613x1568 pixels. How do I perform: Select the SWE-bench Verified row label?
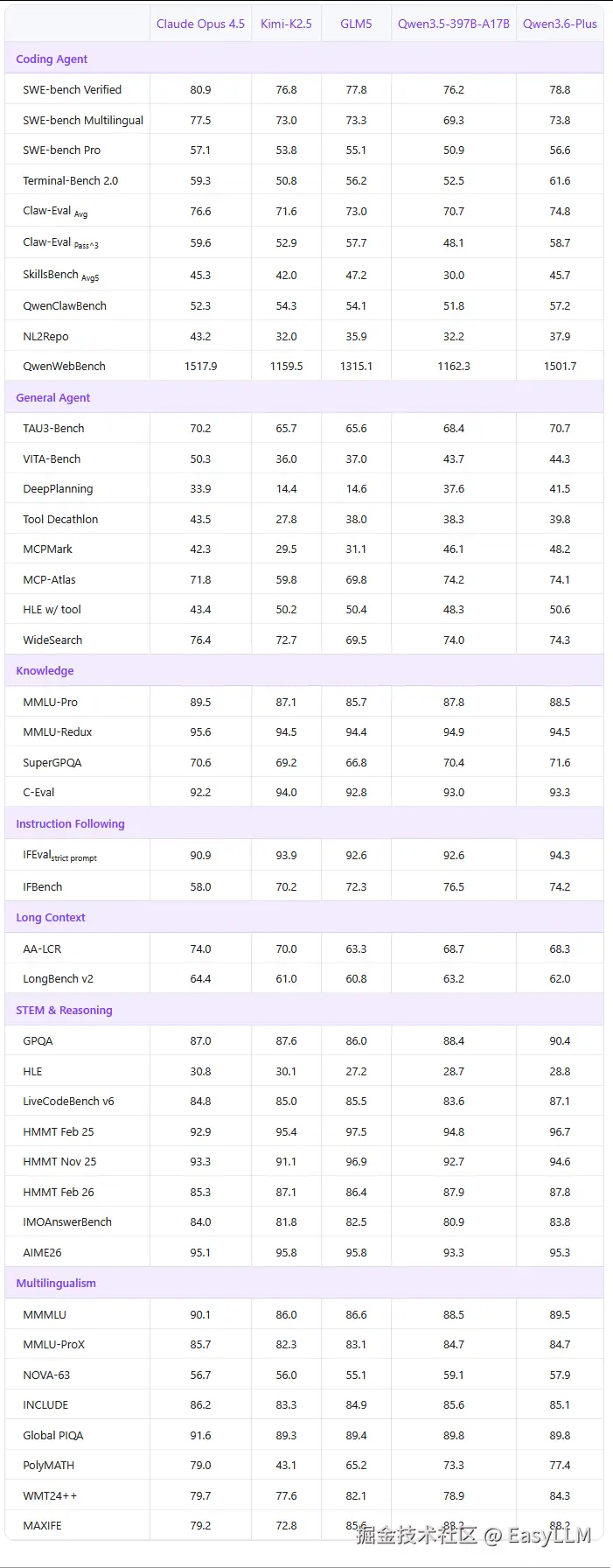[72, 89]
